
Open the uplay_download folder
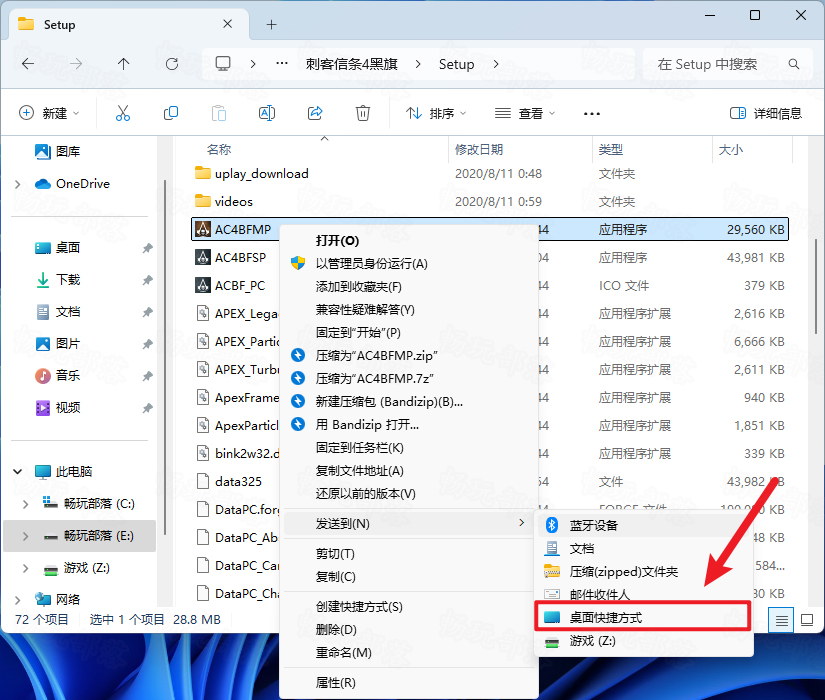(261, 173)
